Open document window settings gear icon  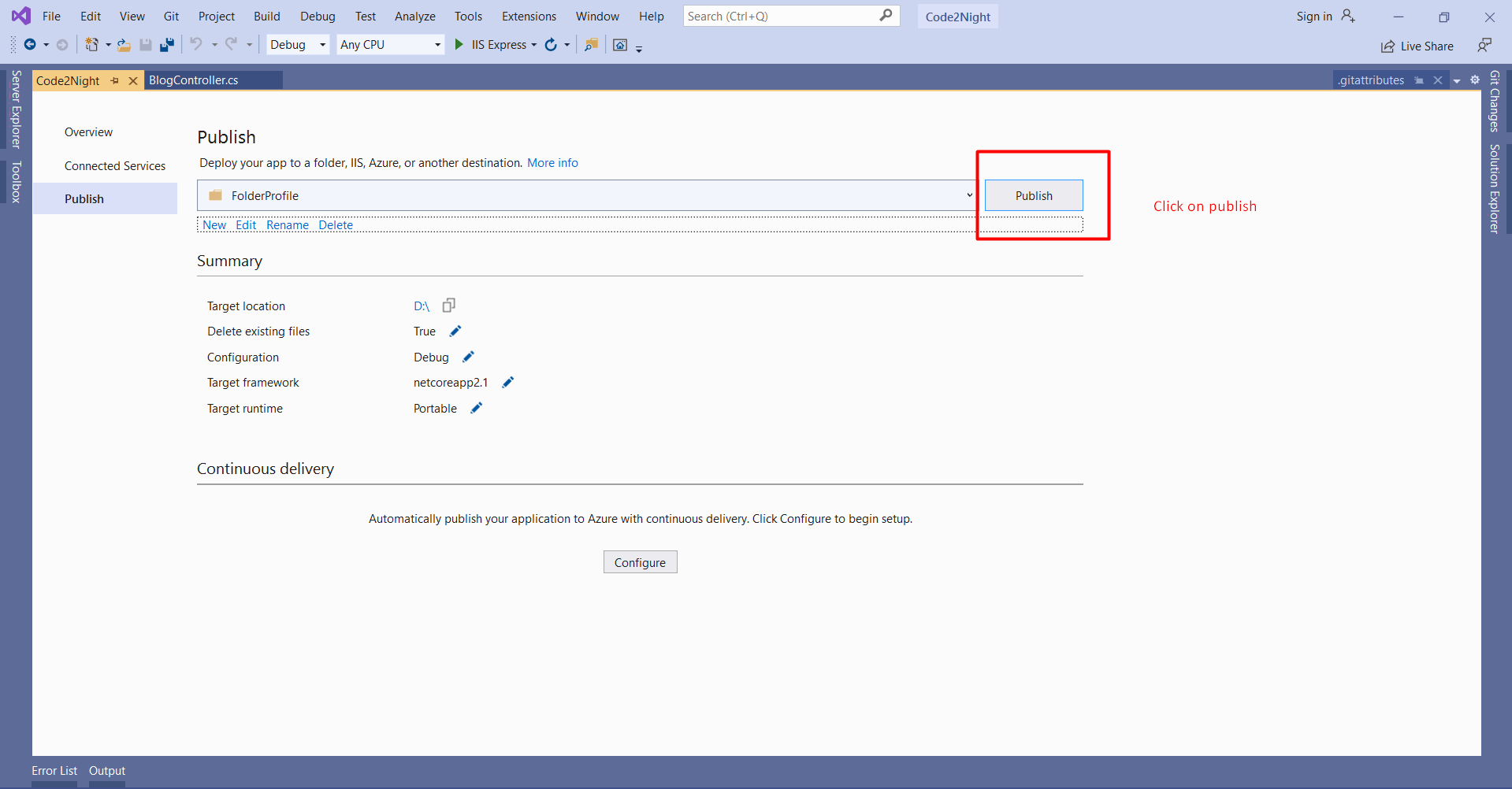coord(1475,80)
